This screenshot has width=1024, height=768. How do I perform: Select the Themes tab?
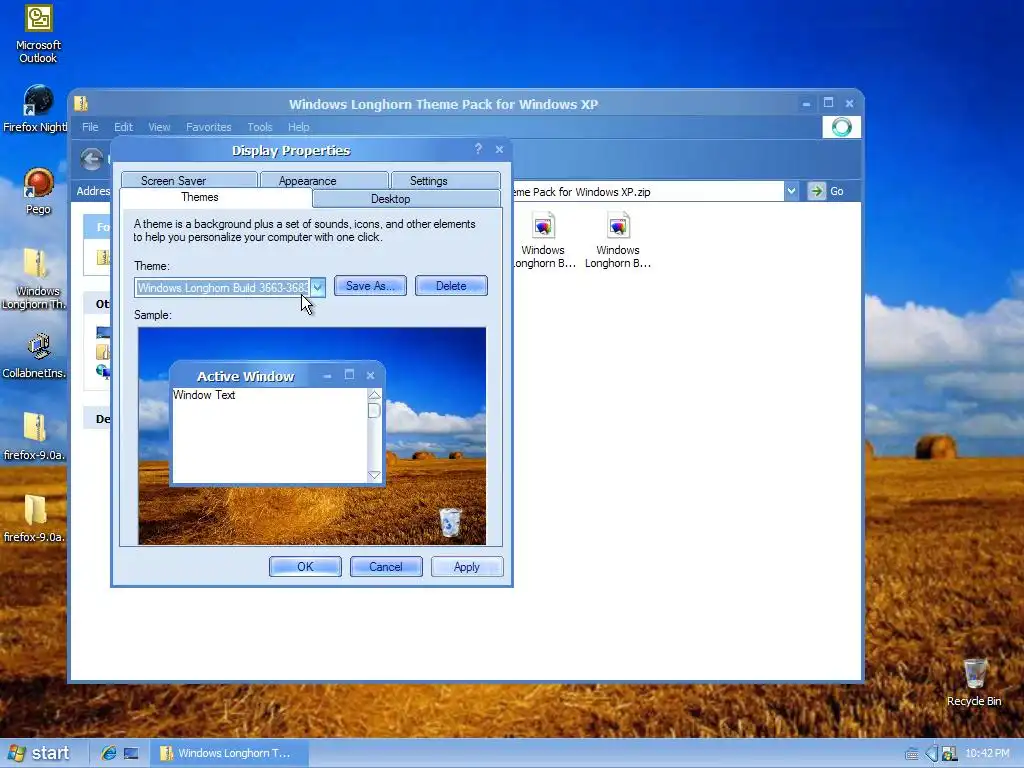[216, 197]
